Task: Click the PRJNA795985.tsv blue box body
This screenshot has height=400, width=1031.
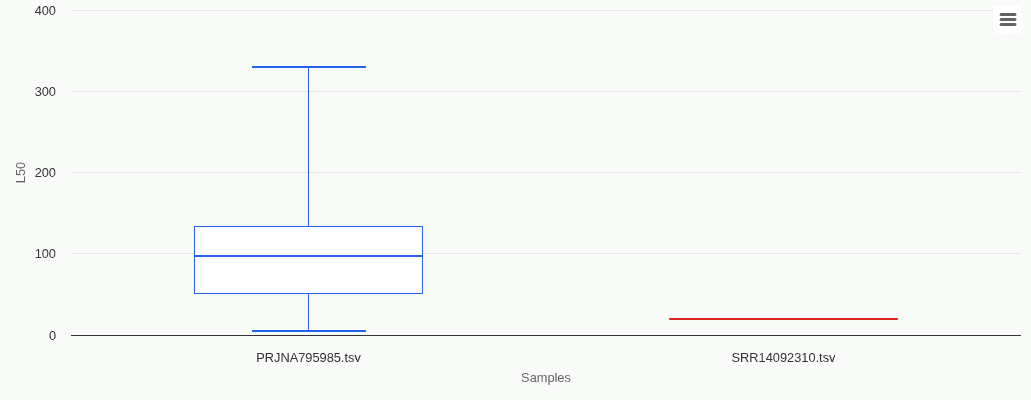Action: (308, 275)
